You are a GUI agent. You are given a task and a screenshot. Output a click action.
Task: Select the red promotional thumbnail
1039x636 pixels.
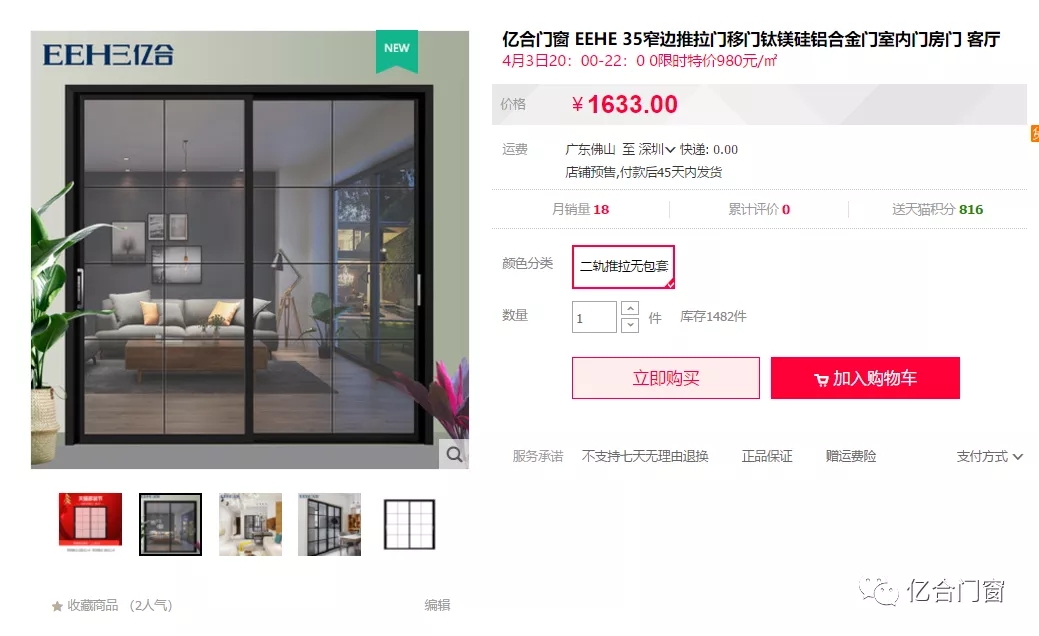click(x=90, y=523)
